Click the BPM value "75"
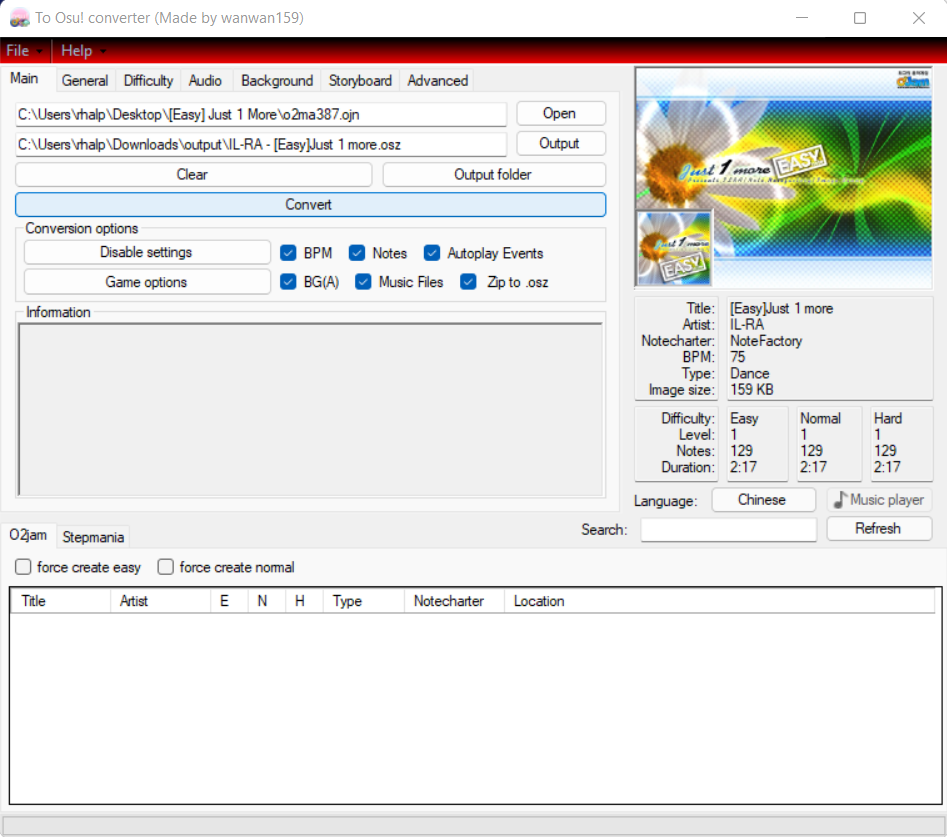Image resolution: width=947 pixels, height=837 pixels. pos(737,358)
